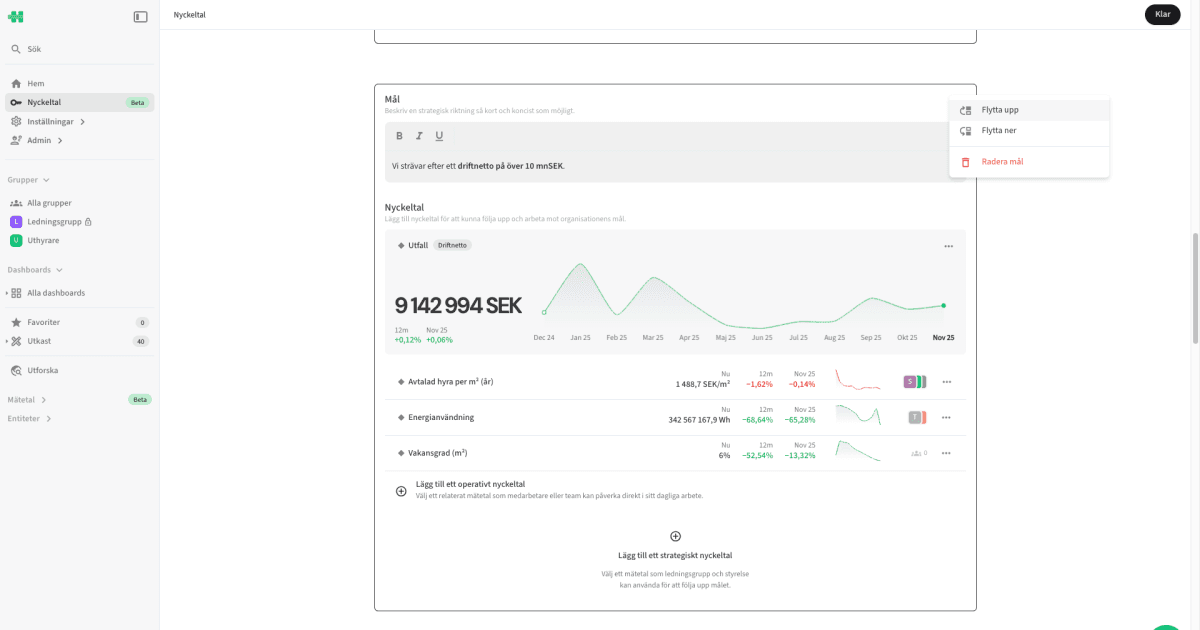Click the Utfall card options ellipsis
Viewport: 1200px width, 630px height.
pos(947,244)
